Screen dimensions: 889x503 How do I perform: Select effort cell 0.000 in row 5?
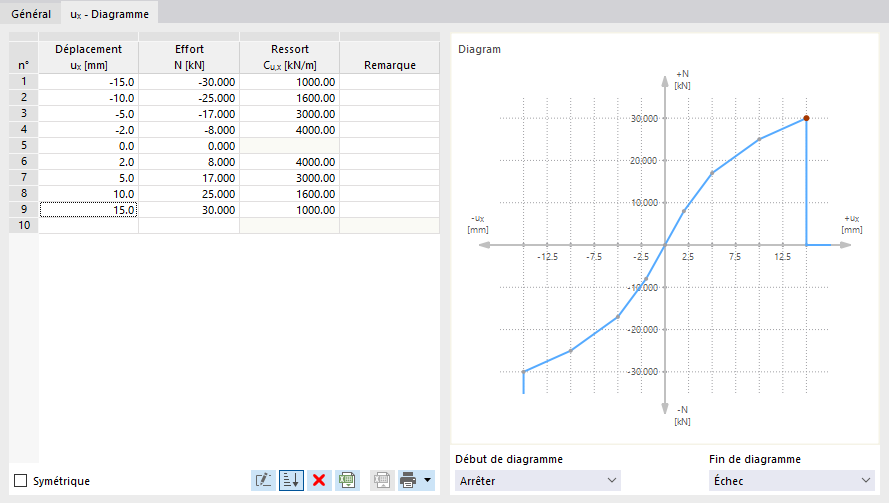coord(189,146)
